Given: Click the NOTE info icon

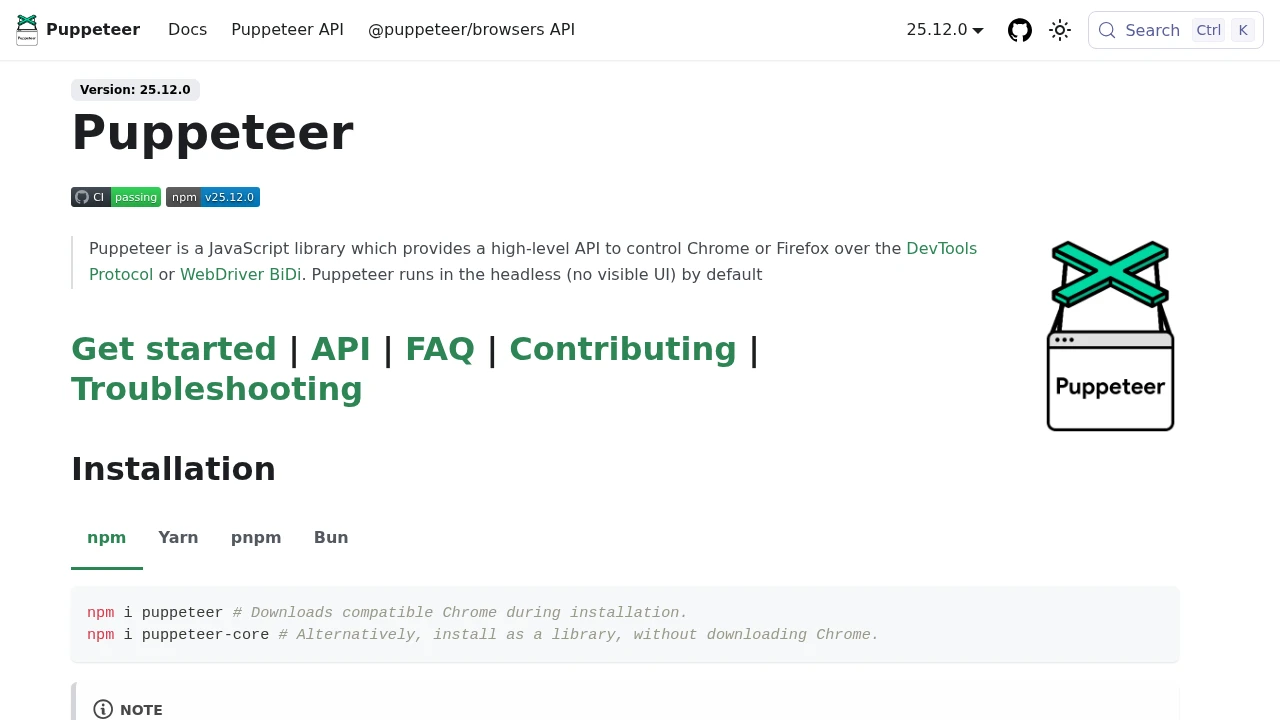Looking at the screenshot, I should tap(103, 709).
